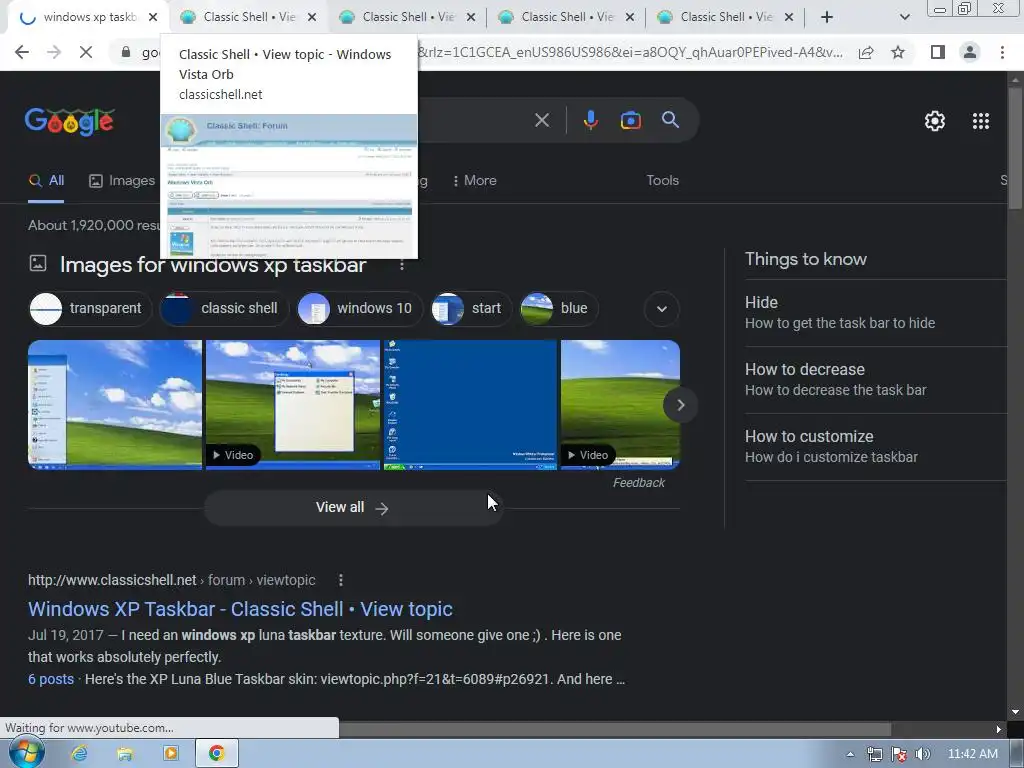Start voice search with microphone
Image resolution: width=1024 pixels, height=768 pixels.
click(590, 120)
